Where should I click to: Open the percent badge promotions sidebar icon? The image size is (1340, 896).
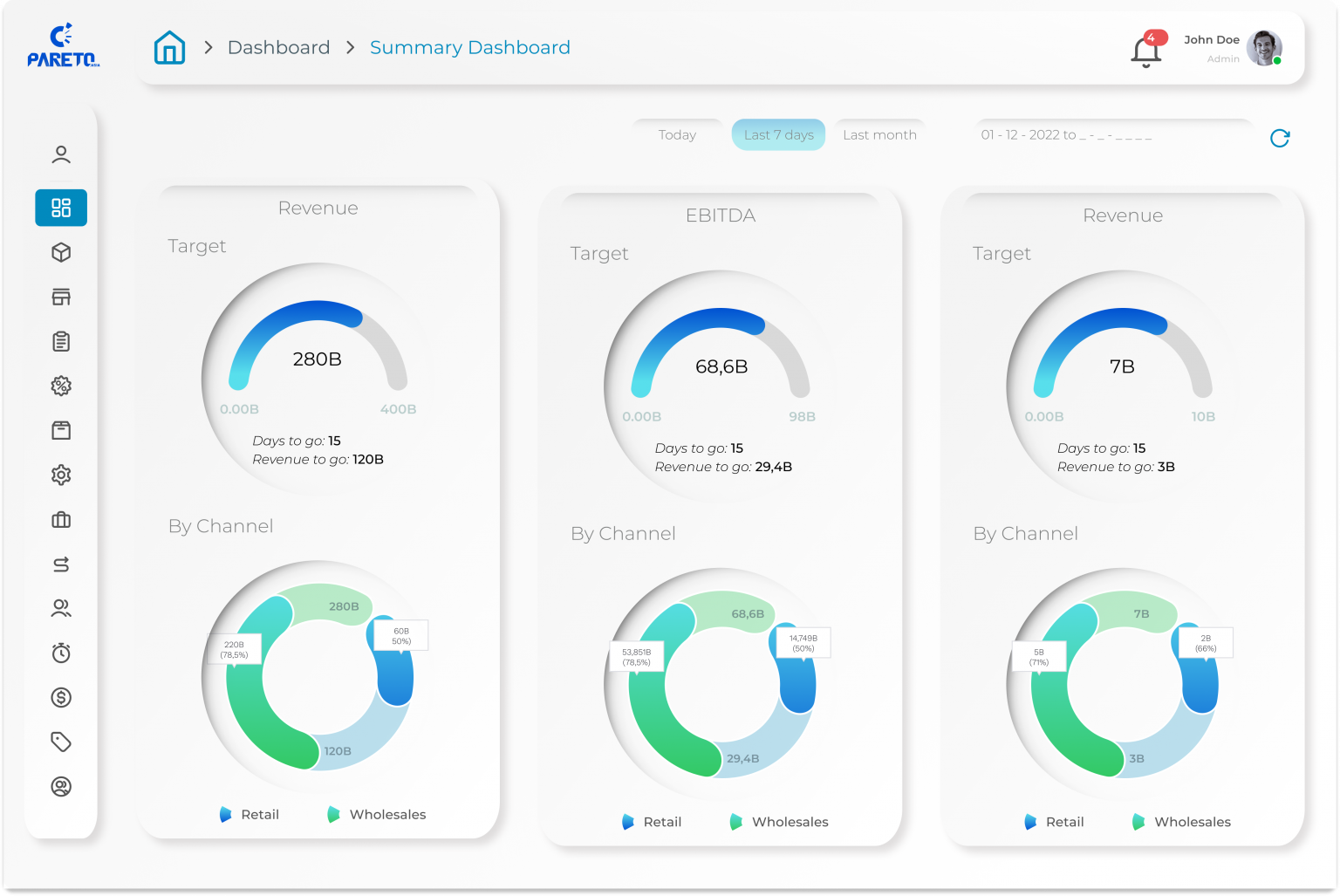click(61, 386)
